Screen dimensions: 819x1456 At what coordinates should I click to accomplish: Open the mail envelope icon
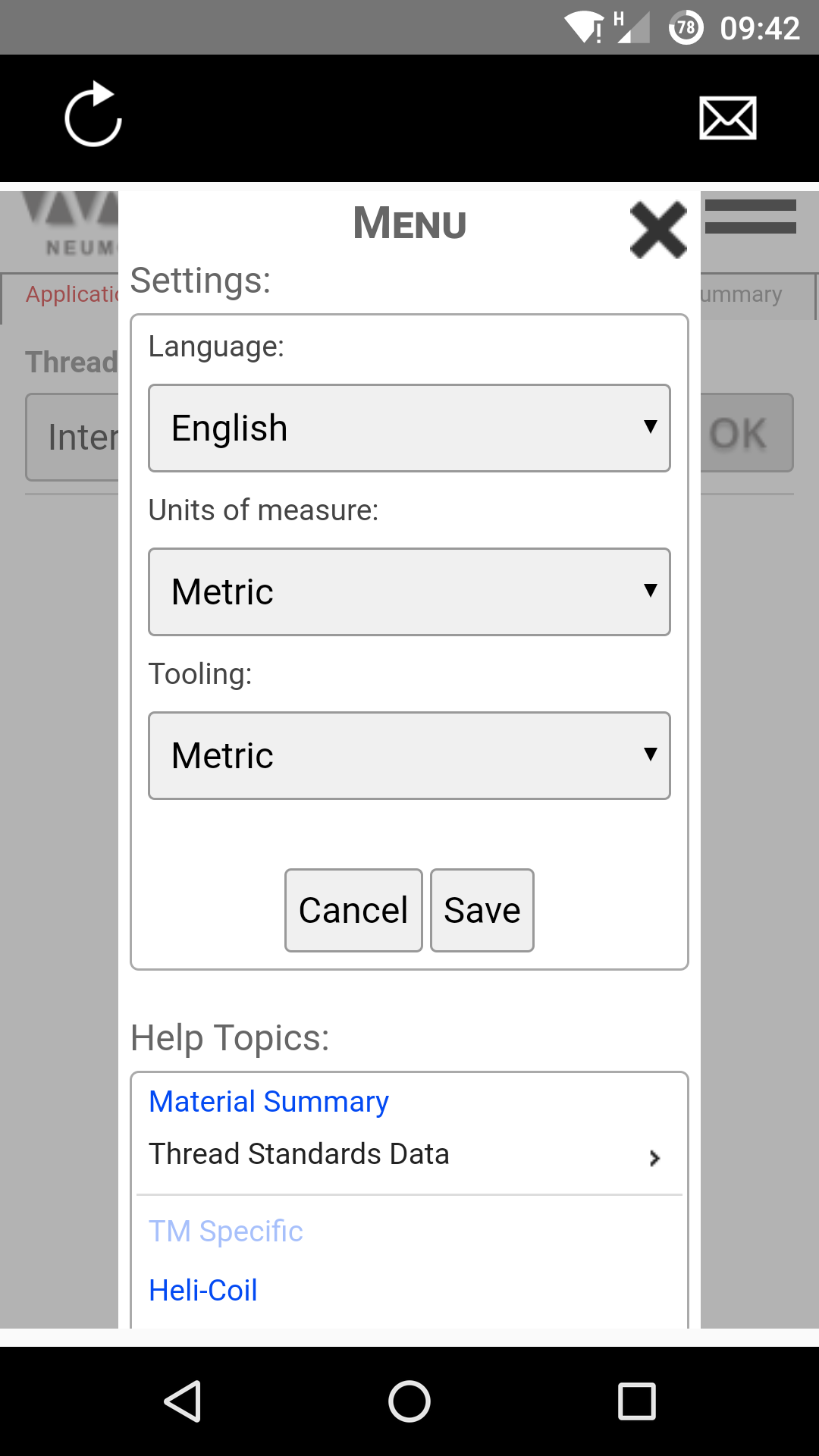pos(727,118)
